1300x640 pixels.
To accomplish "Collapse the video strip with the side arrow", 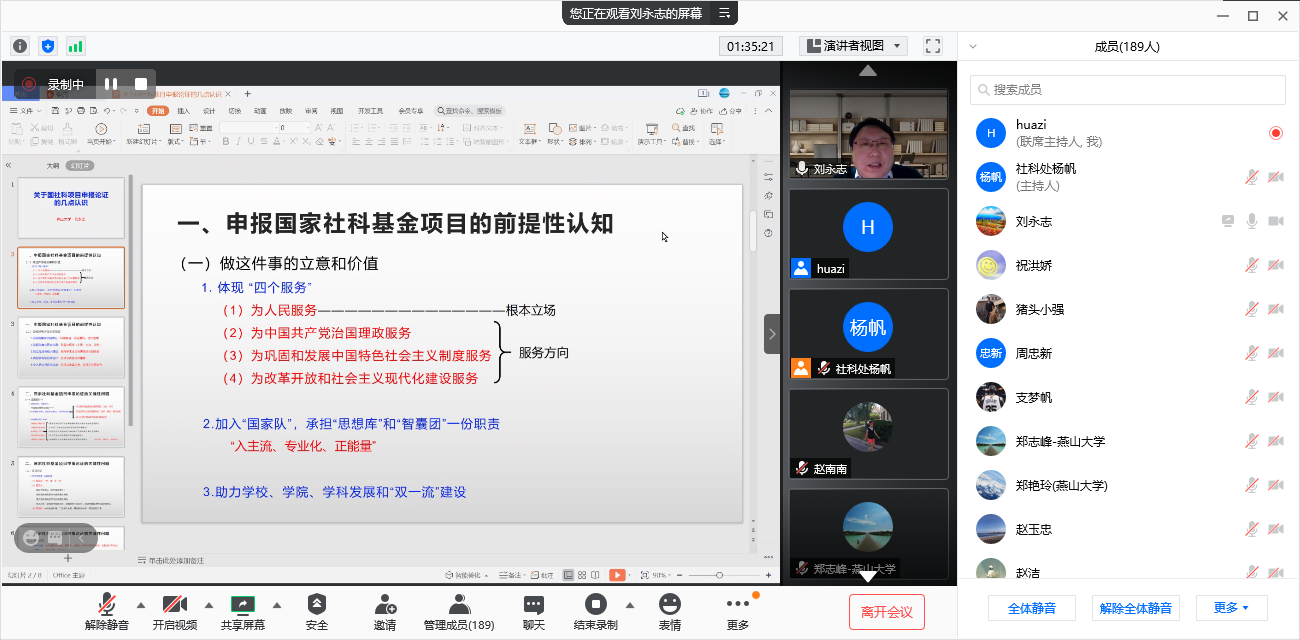I will point(772,334).
